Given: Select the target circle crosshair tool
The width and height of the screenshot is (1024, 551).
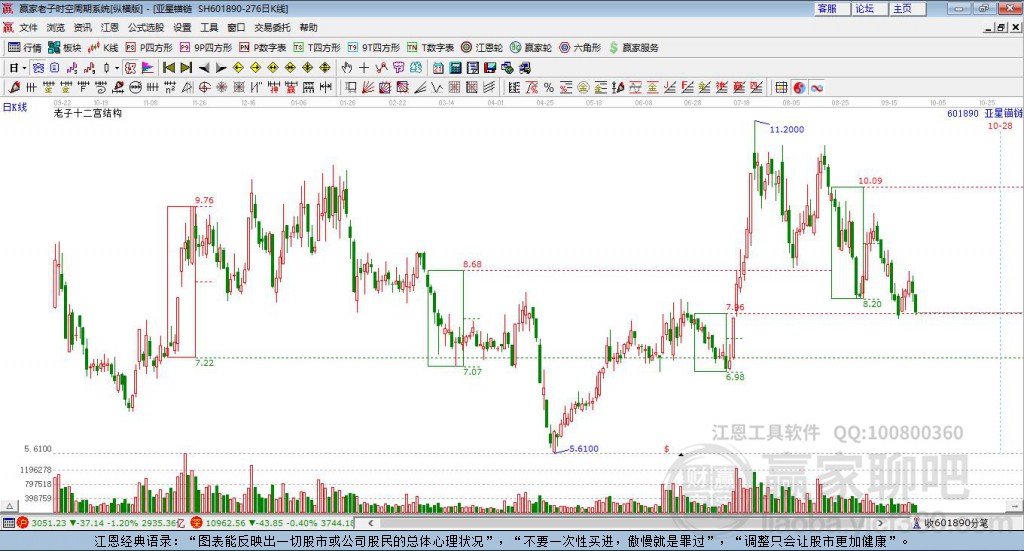Looking at the screenshot, I should tap(204, 87).
